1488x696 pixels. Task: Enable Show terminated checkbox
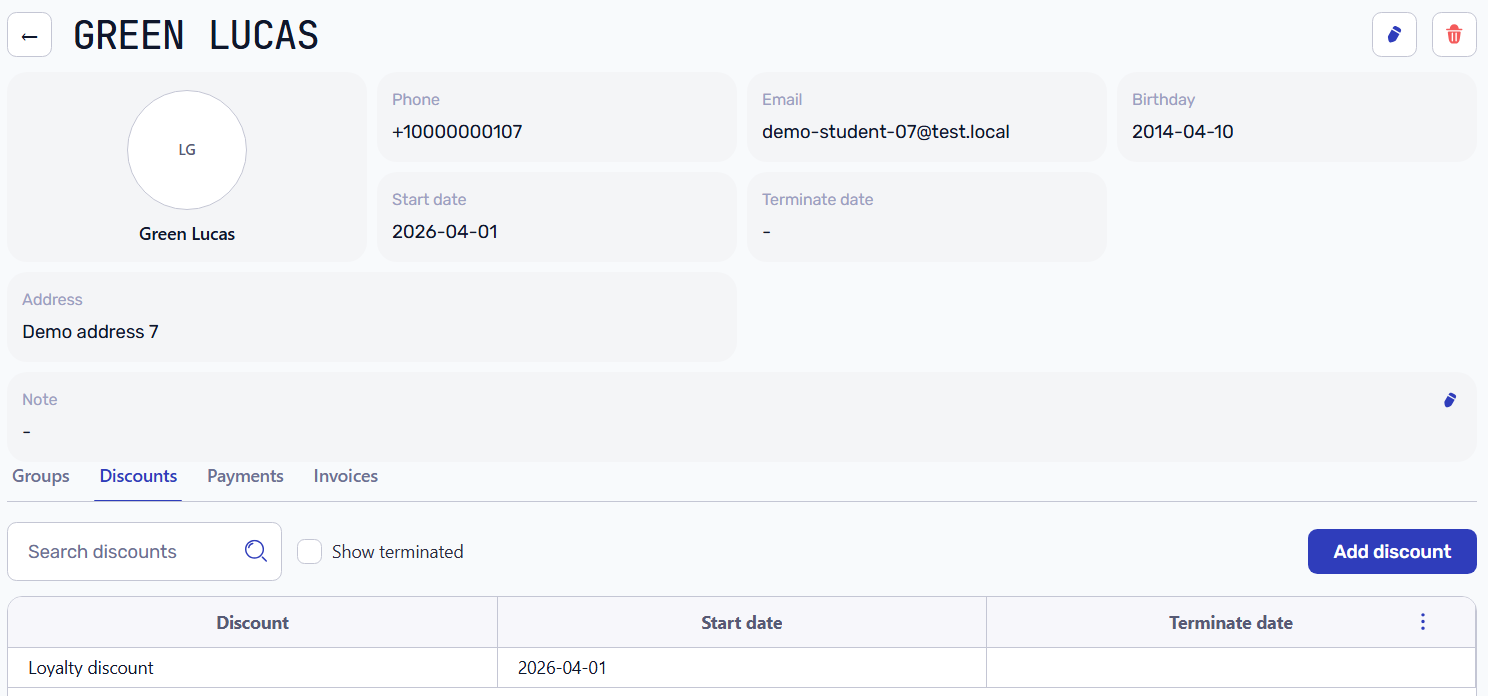(x=310, y=552)
